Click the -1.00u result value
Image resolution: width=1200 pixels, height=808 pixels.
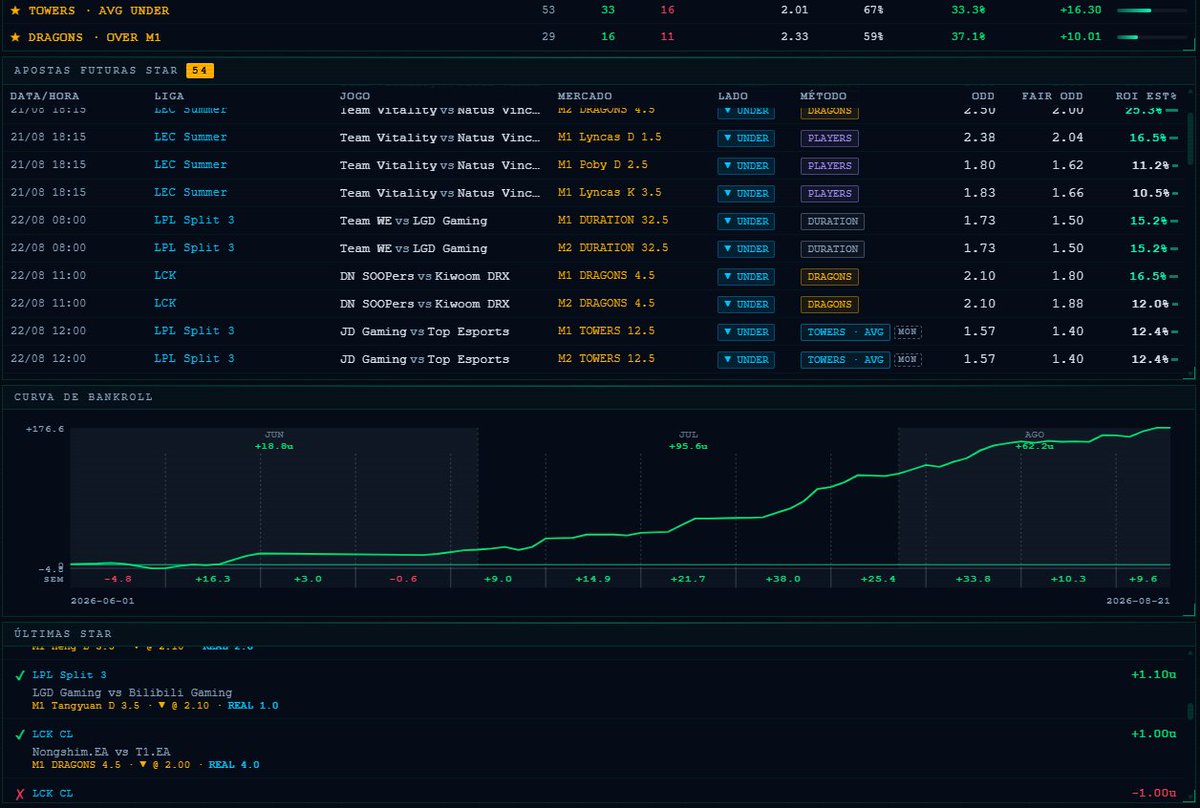pyautogui.click(x=1153, y=793)
